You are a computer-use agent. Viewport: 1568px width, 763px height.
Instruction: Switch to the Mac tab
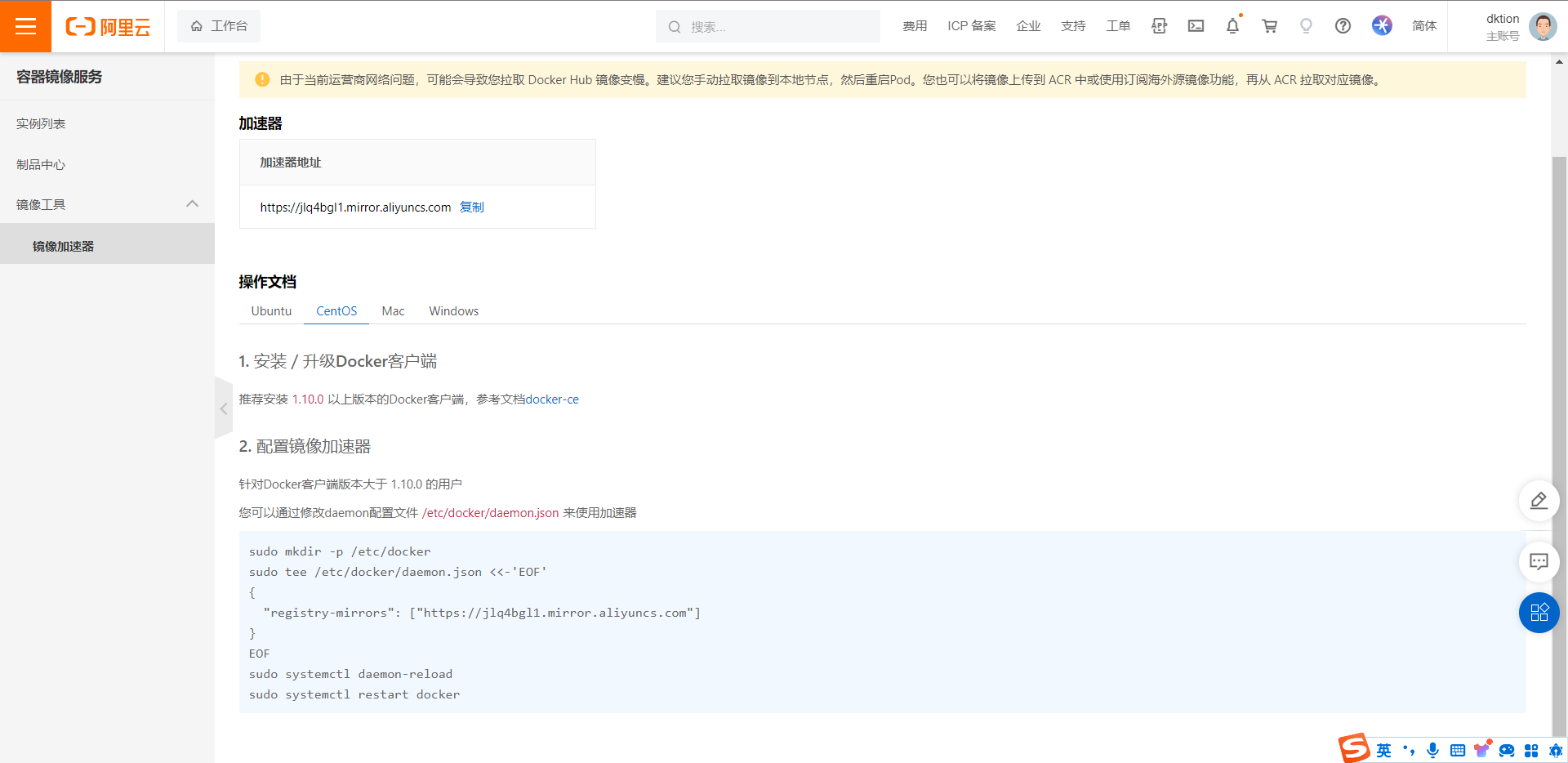393,311
